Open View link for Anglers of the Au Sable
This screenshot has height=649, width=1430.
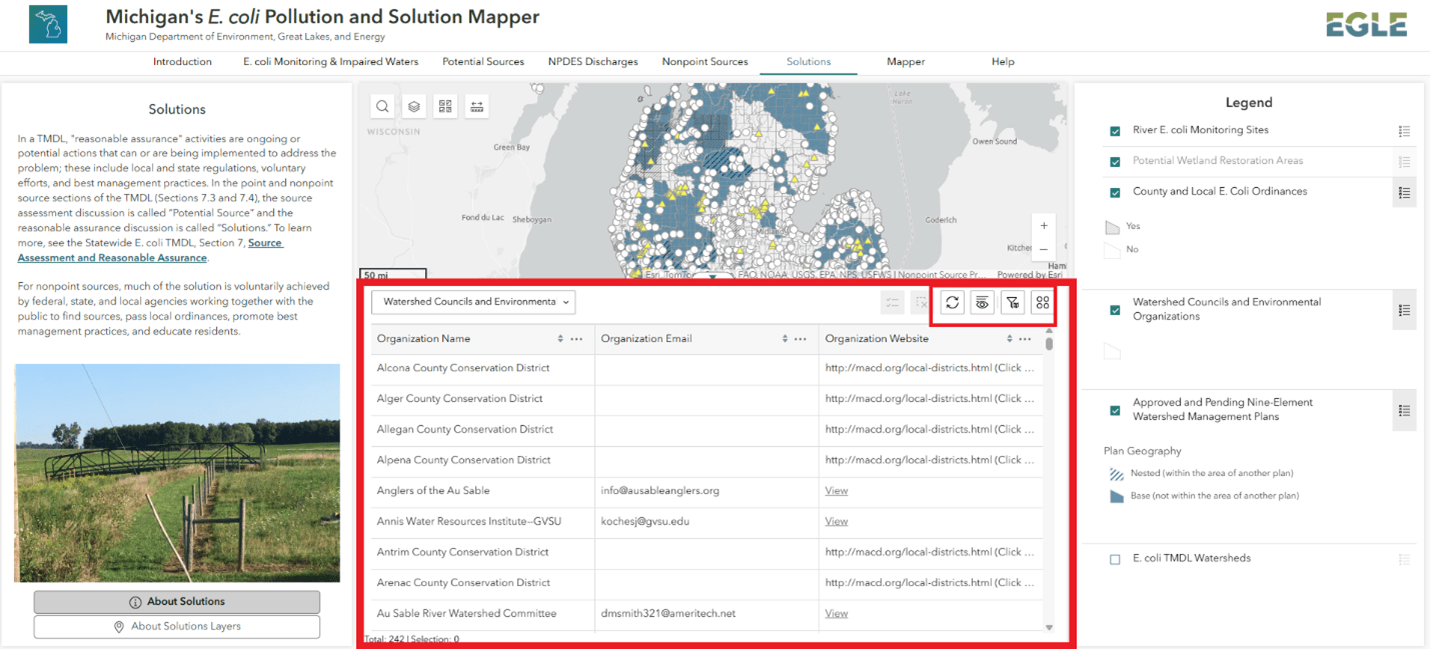coord(836,491)
